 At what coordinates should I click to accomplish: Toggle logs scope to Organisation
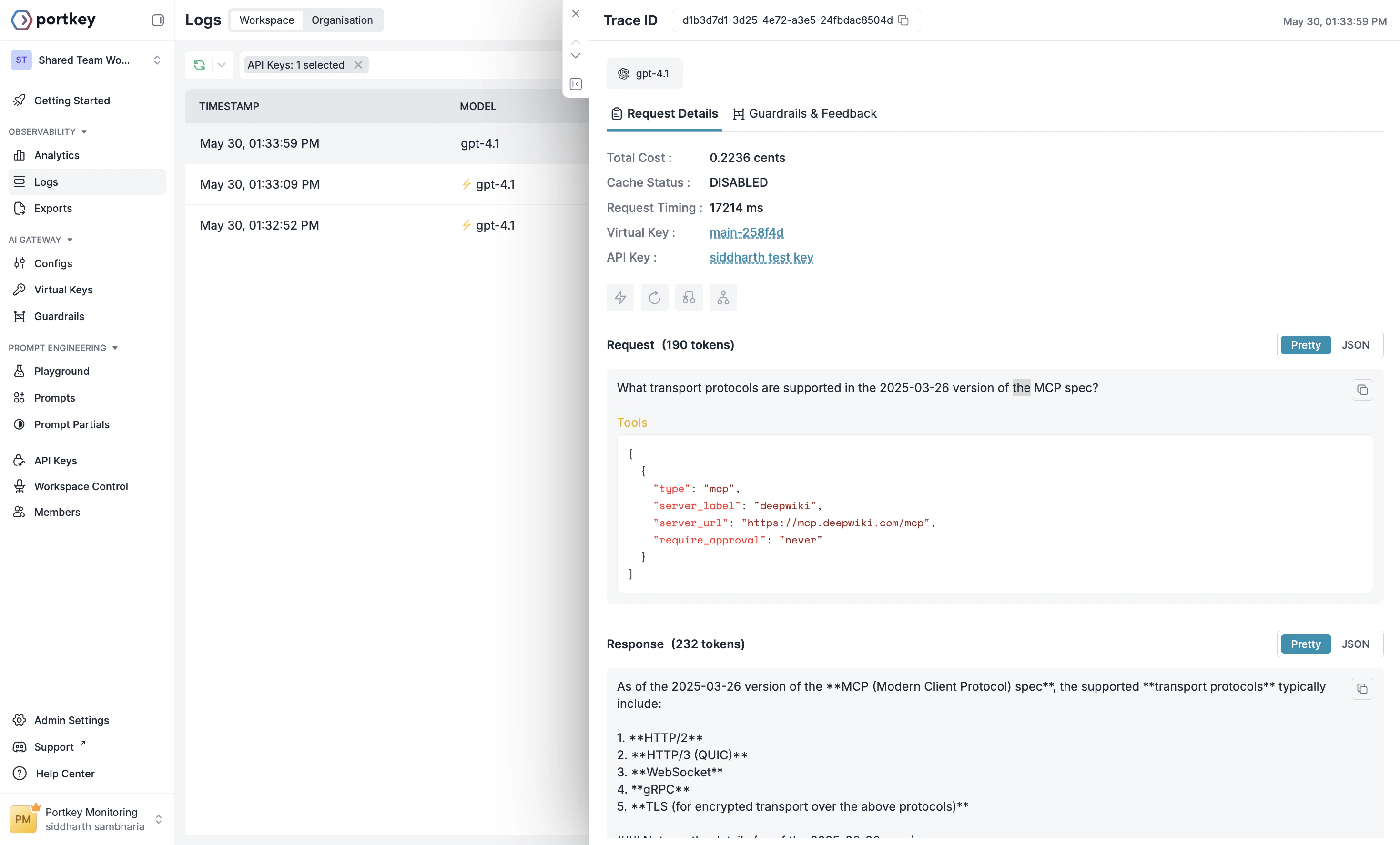[x=342, y=20]
